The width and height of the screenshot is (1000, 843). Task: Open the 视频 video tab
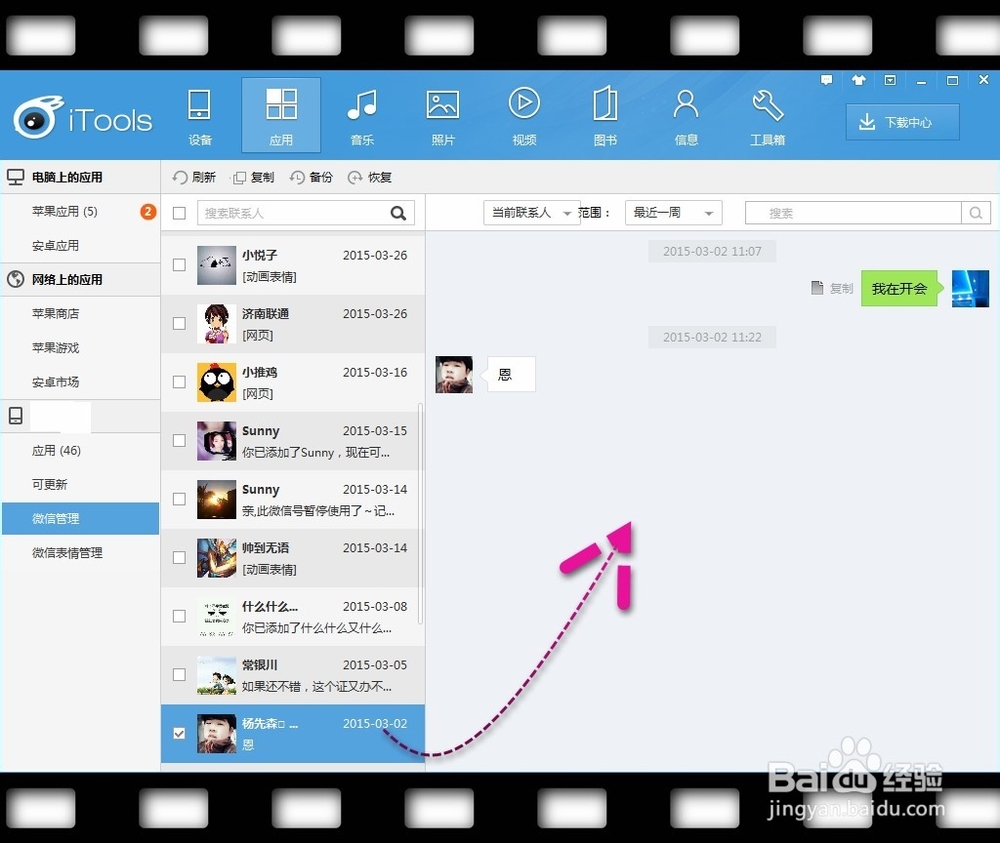524,116
